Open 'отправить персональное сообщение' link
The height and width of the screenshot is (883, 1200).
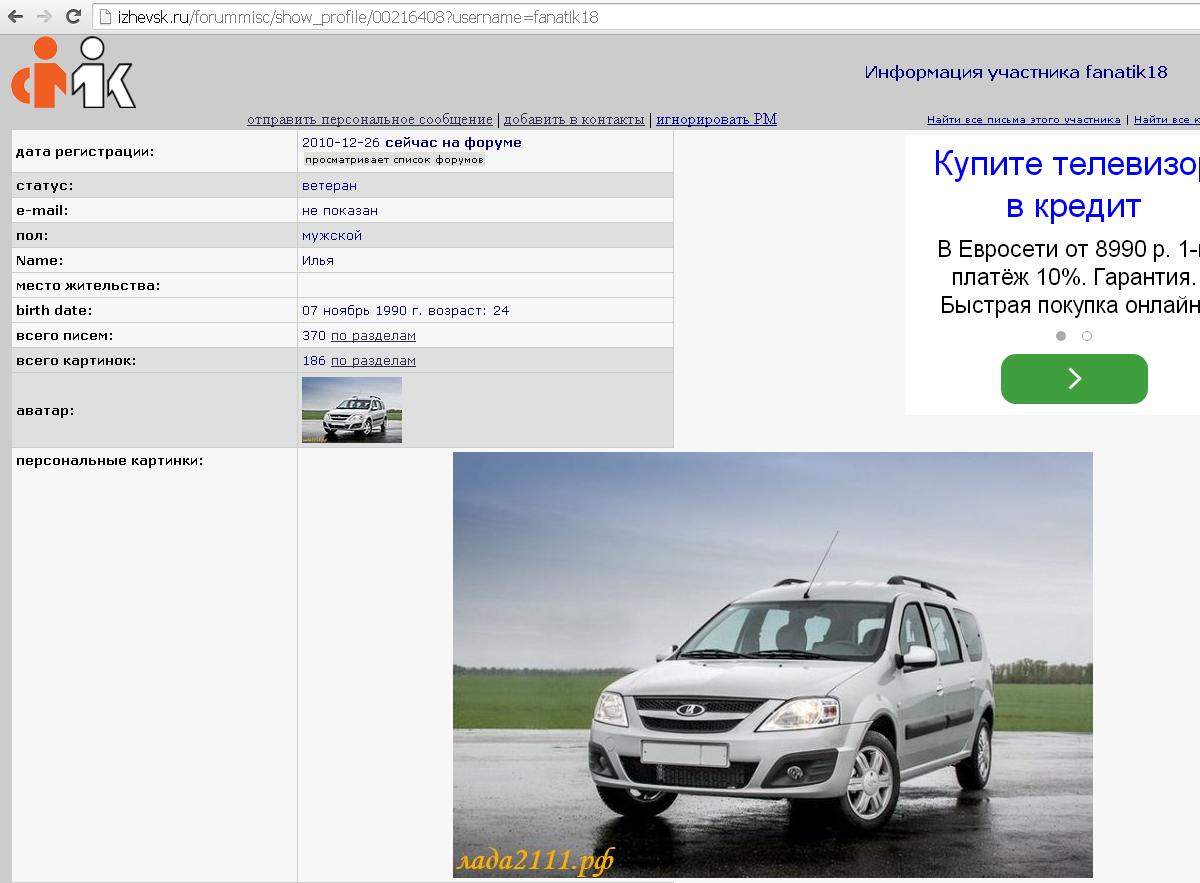click(x=369, y=120)
